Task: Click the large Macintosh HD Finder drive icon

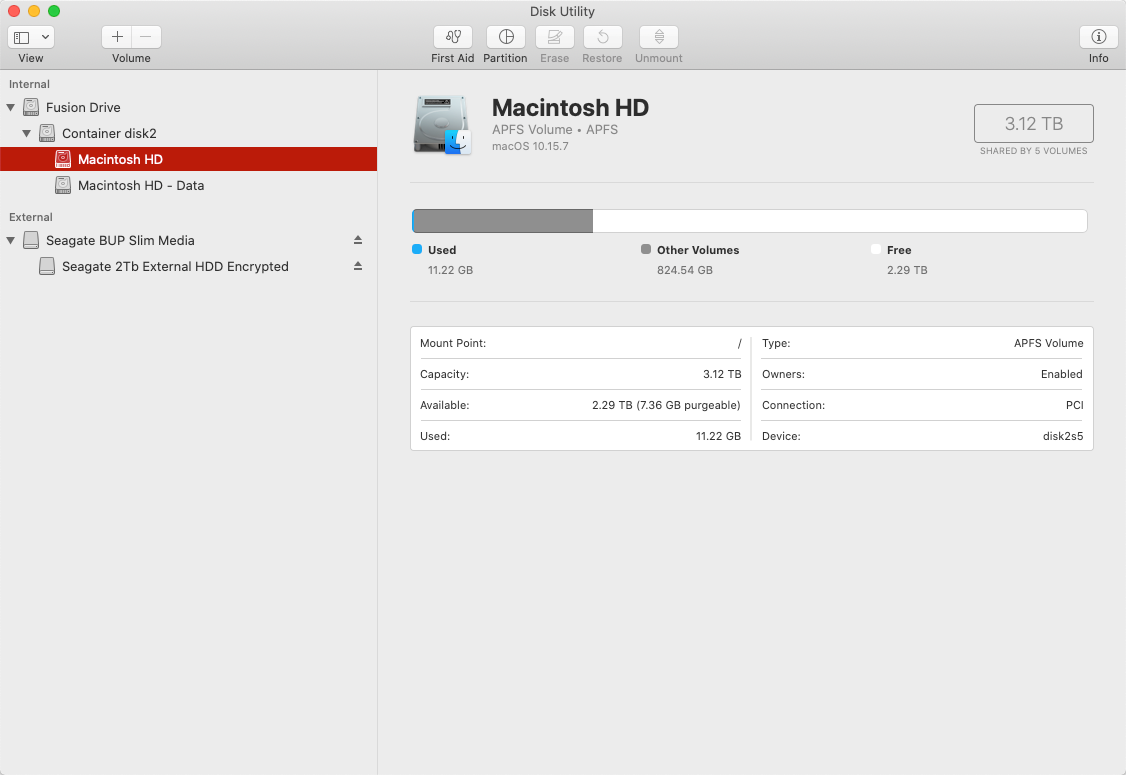Action: coord(442,125)
